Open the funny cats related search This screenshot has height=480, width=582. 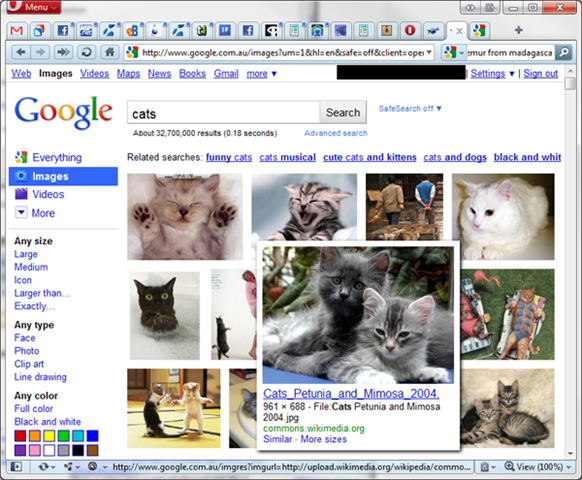coord(229,157)
